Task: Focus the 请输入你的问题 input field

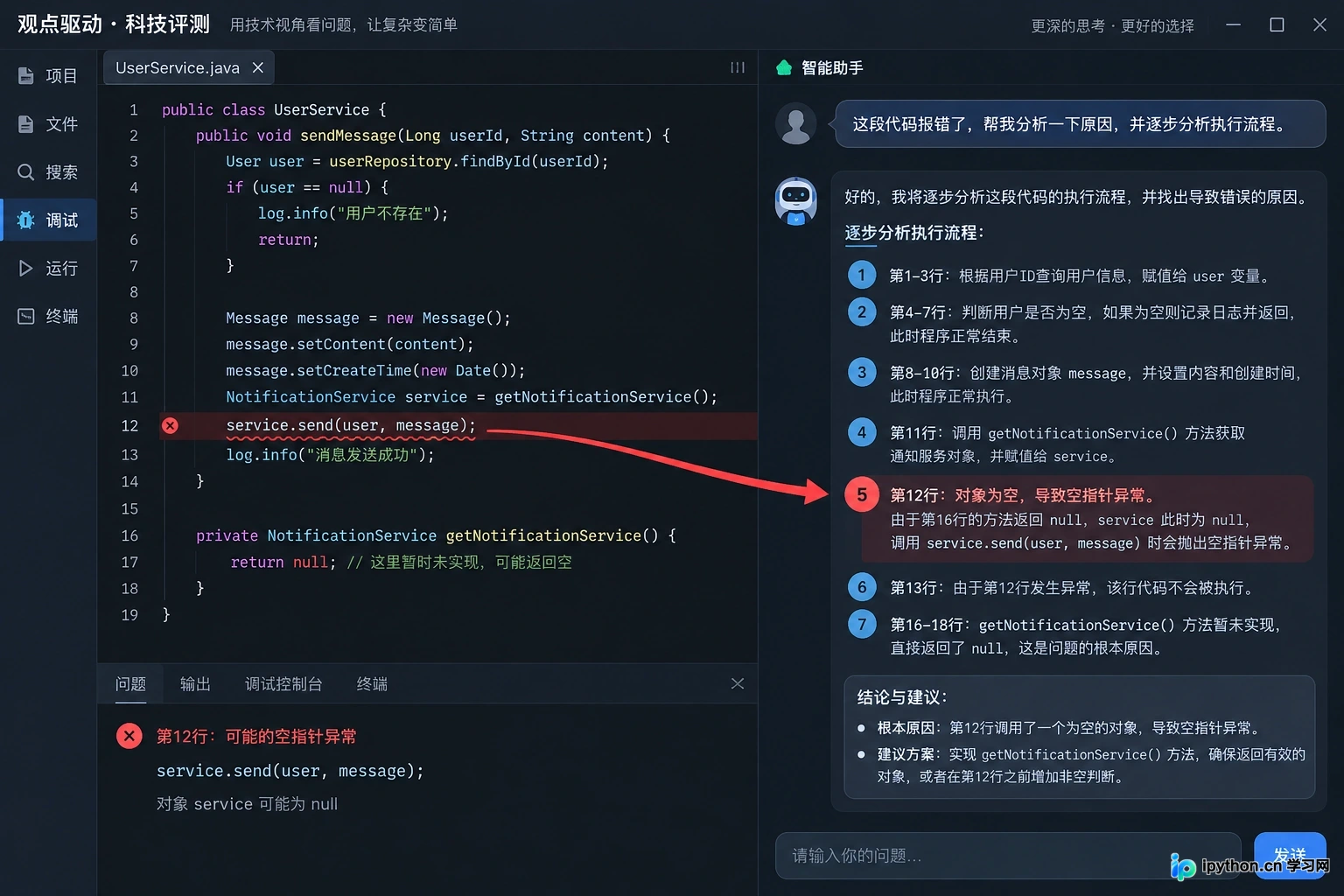Action: 1008,855
